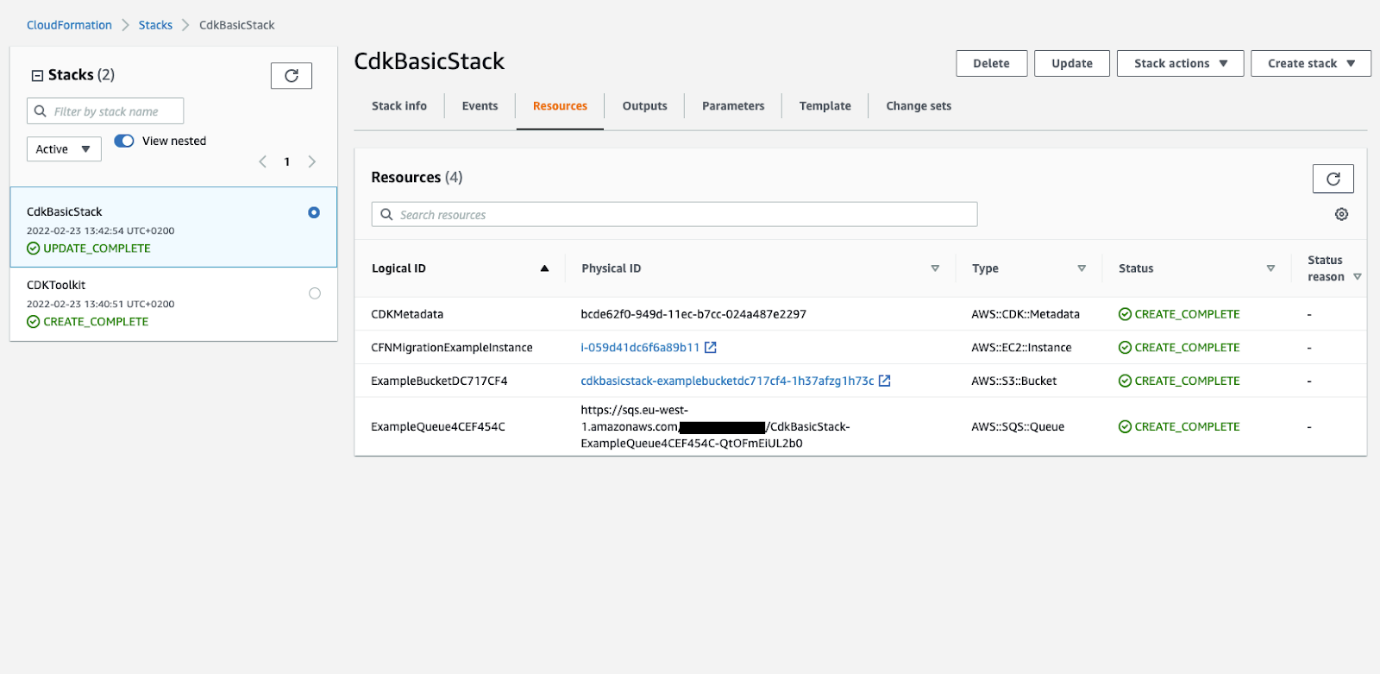Click AWS::CDK::Metadata type cell

1025,314
